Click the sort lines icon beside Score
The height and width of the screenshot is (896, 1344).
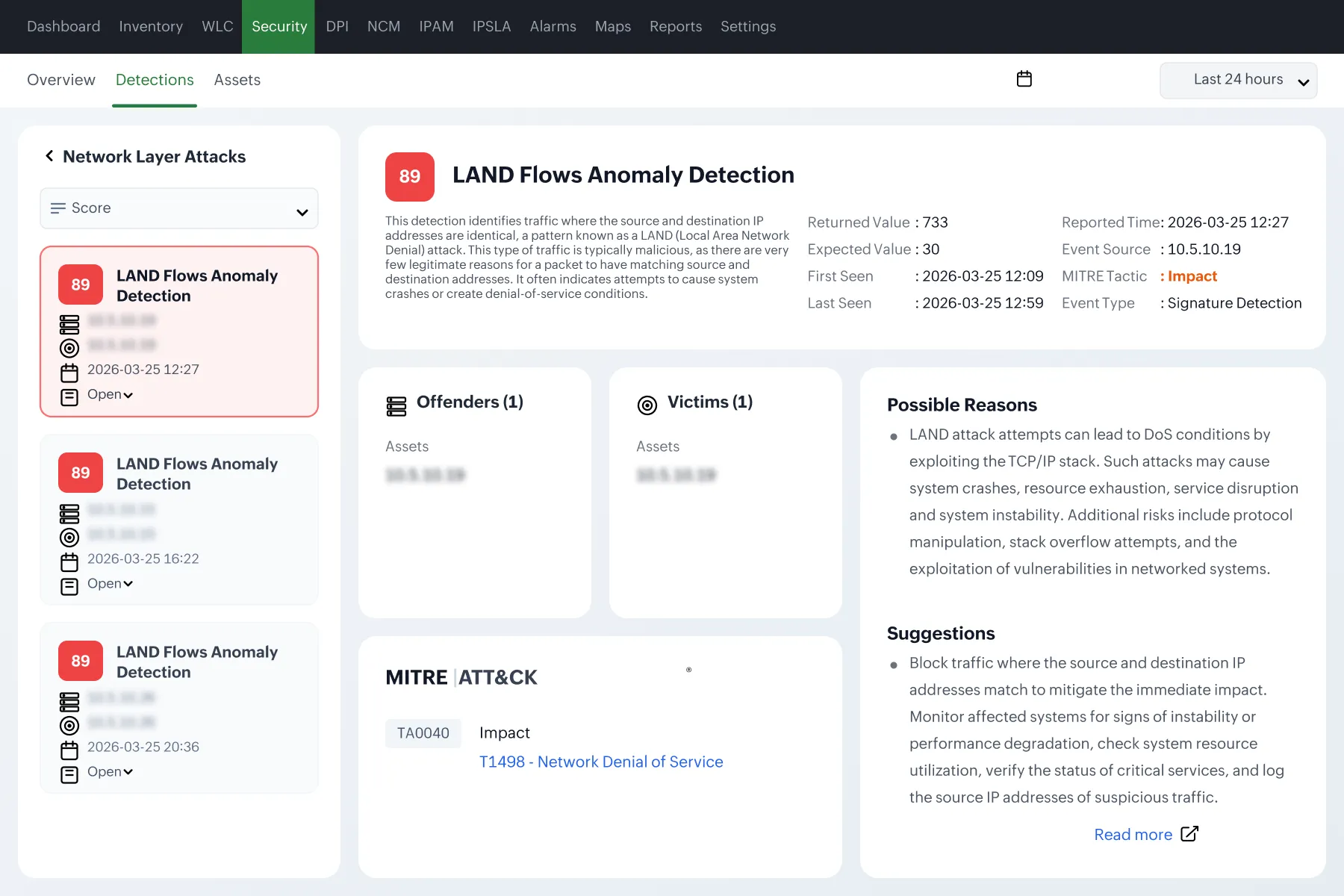point(57,208)
